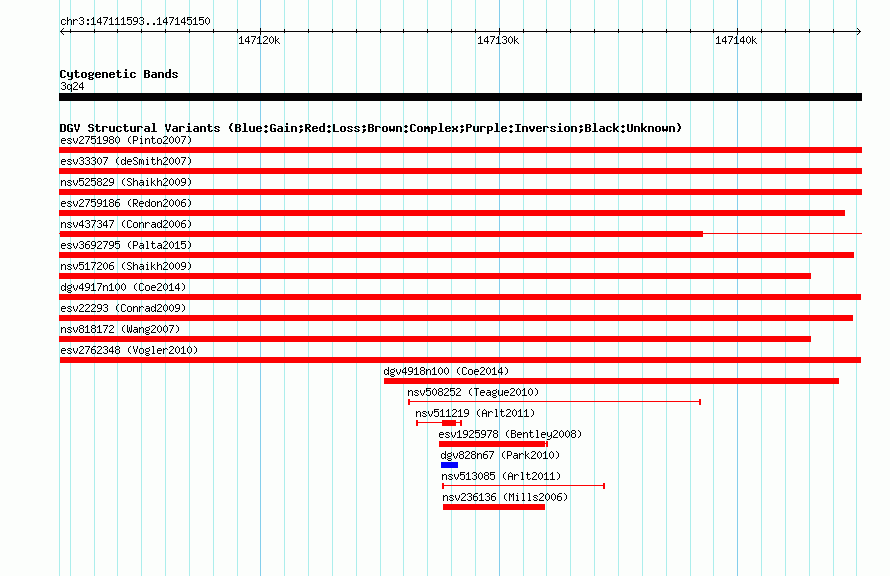
Task: Click the nsv818172 (Wang2007) label
Action: tap(120, 329)
